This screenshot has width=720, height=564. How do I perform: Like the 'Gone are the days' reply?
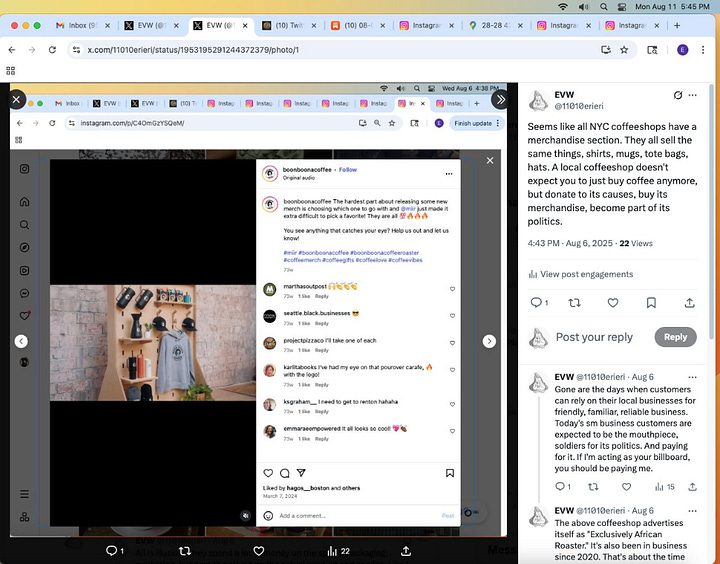(626, 487)
